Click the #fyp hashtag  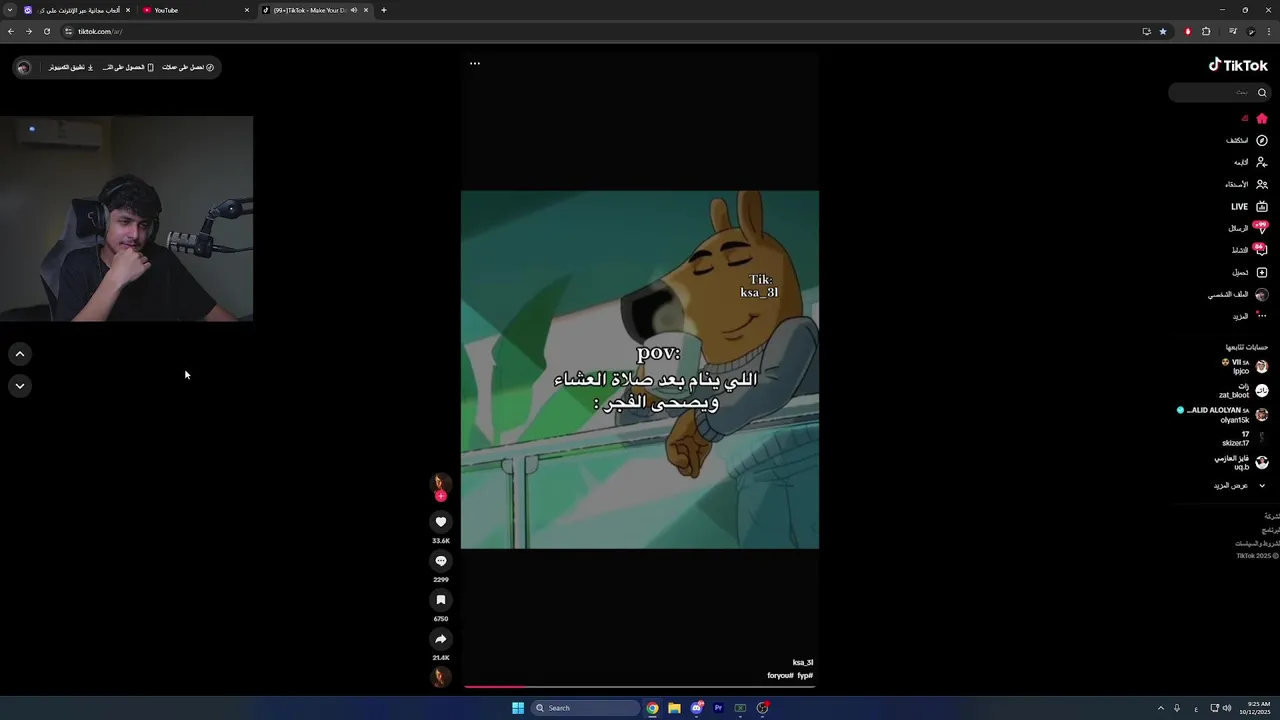tap(805, 676)
